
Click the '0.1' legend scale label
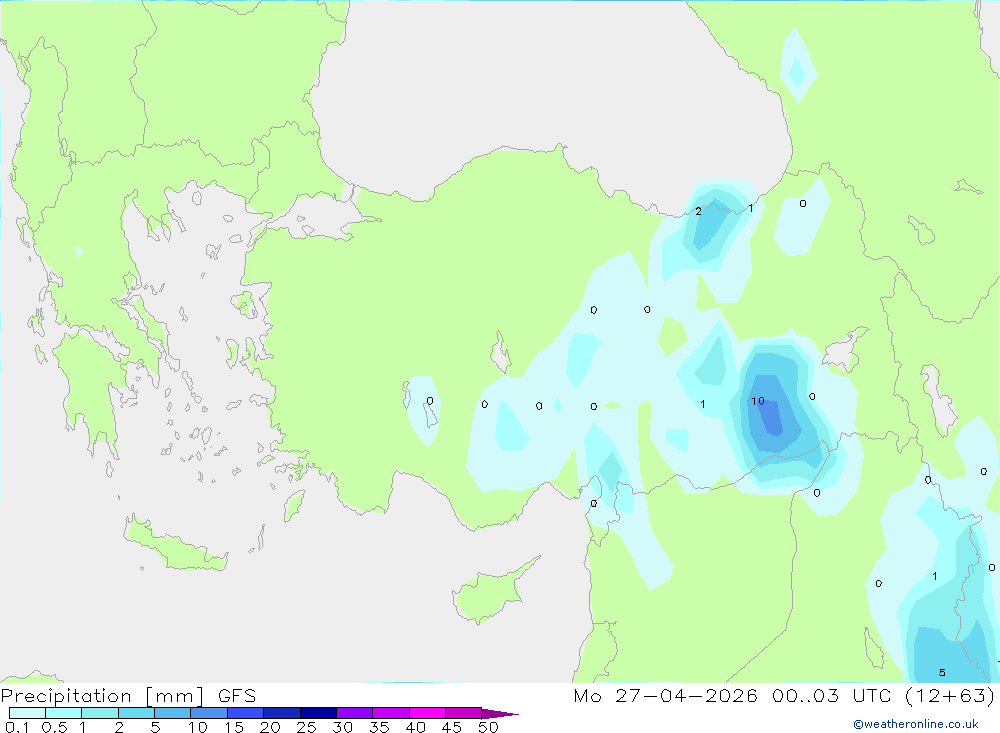click(17, 727)
